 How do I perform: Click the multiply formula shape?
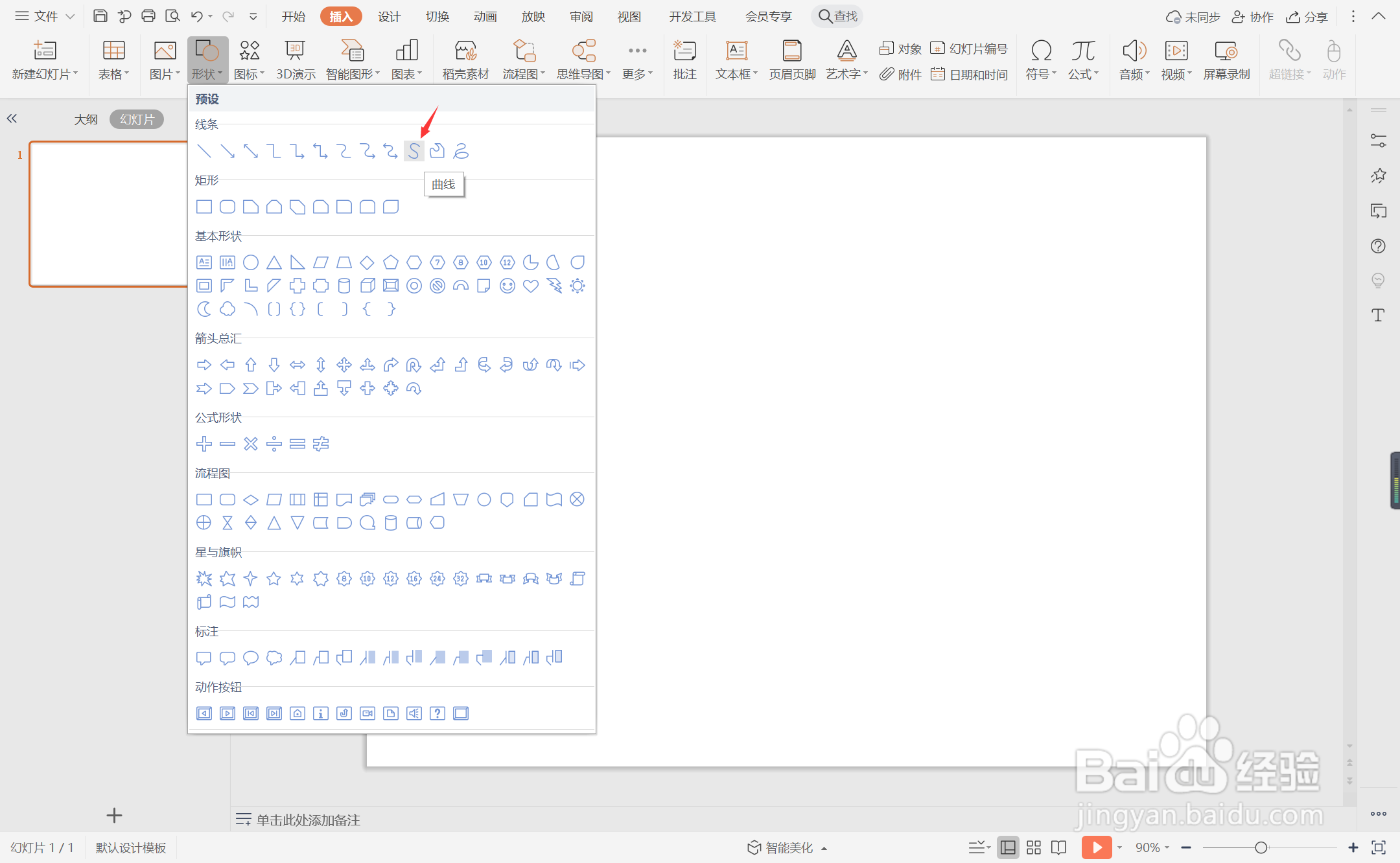[250, 444]
